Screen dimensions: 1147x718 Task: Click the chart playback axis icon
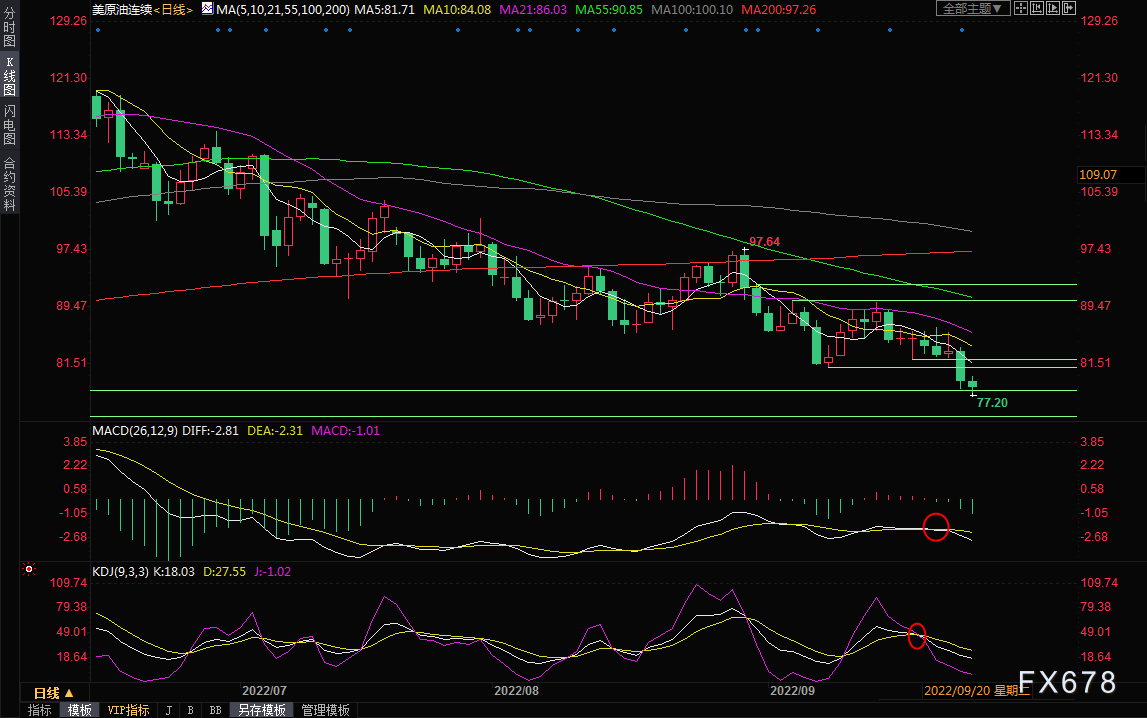tap(1053, 8)
